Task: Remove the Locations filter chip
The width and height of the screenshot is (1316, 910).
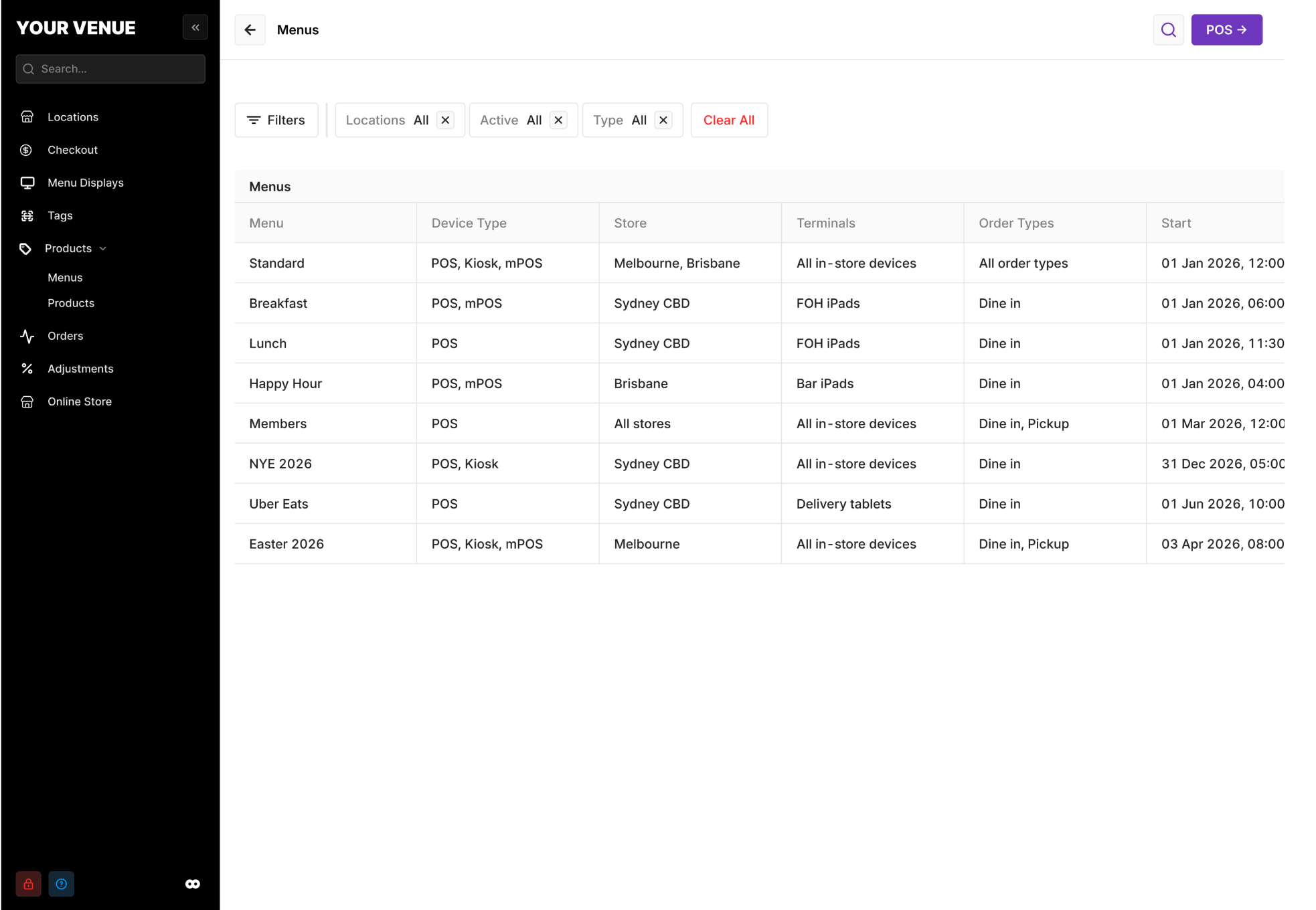Action: click(x=445, y=120)
